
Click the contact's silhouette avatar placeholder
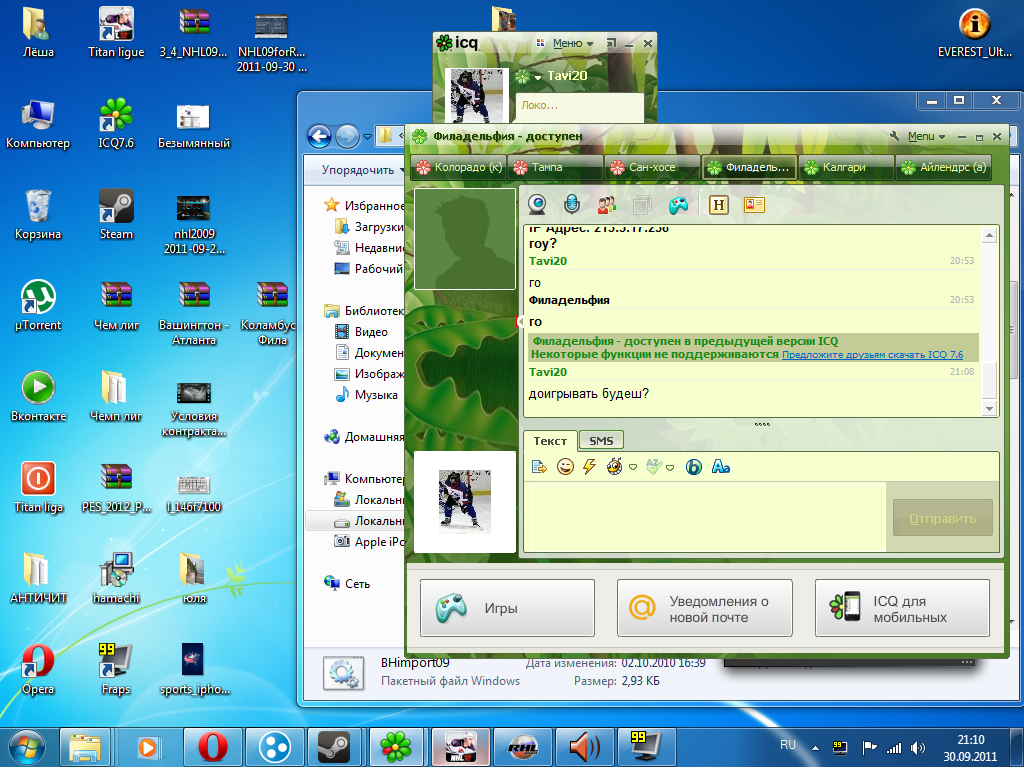click(464, 239)
